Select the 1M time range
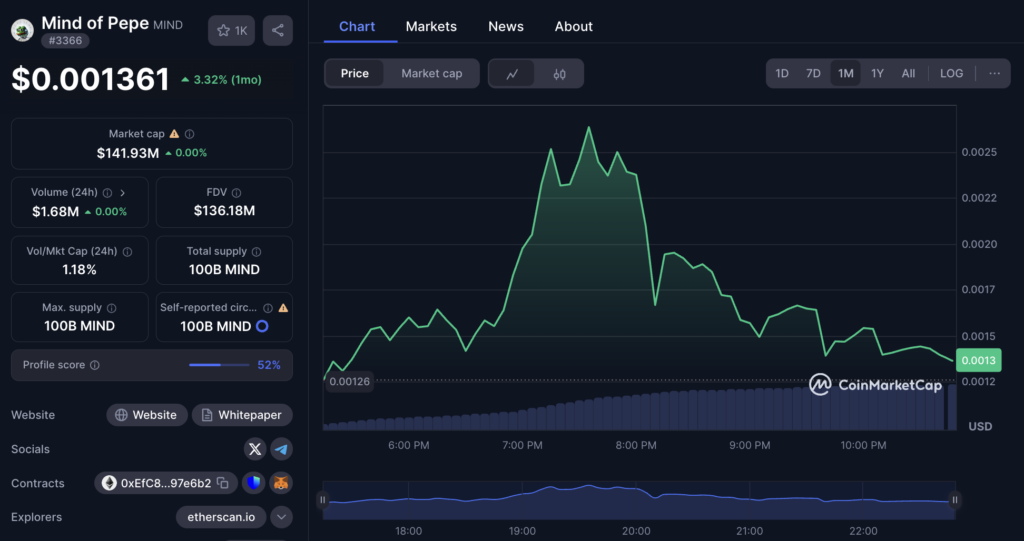1024x541 pixels. [x=846, y=73]
